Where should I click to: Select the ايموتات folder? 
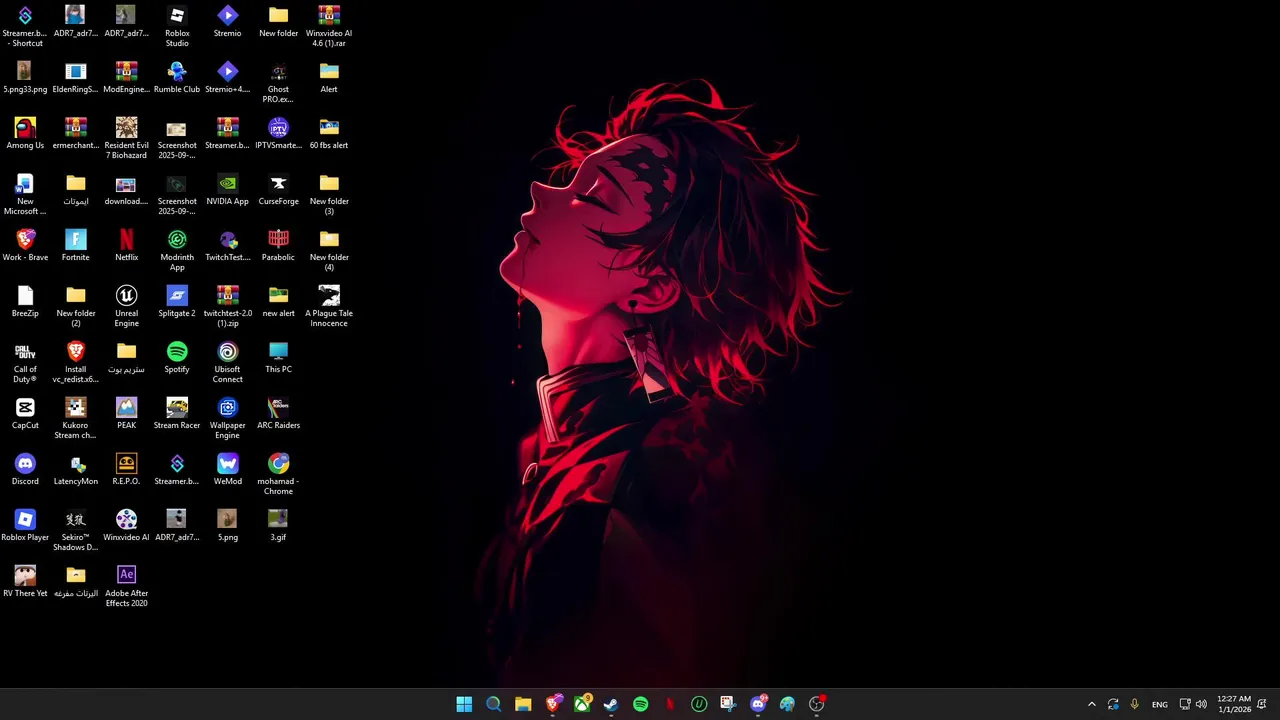tap(76, 189)
